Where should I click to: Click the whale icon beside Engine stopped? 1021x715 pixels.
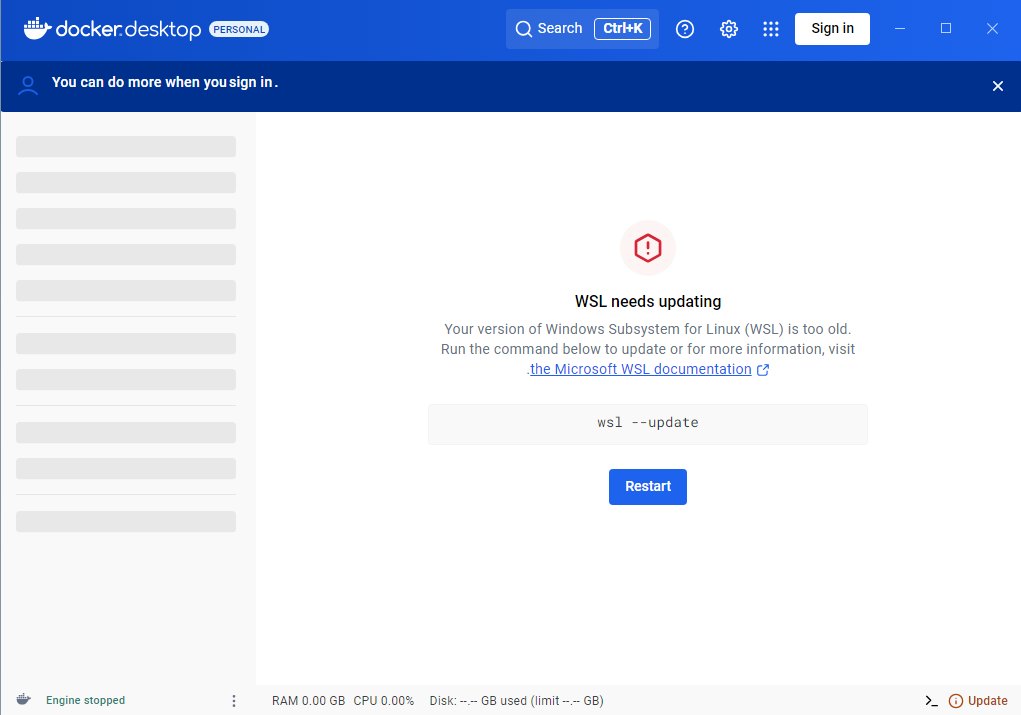[23, 700]
